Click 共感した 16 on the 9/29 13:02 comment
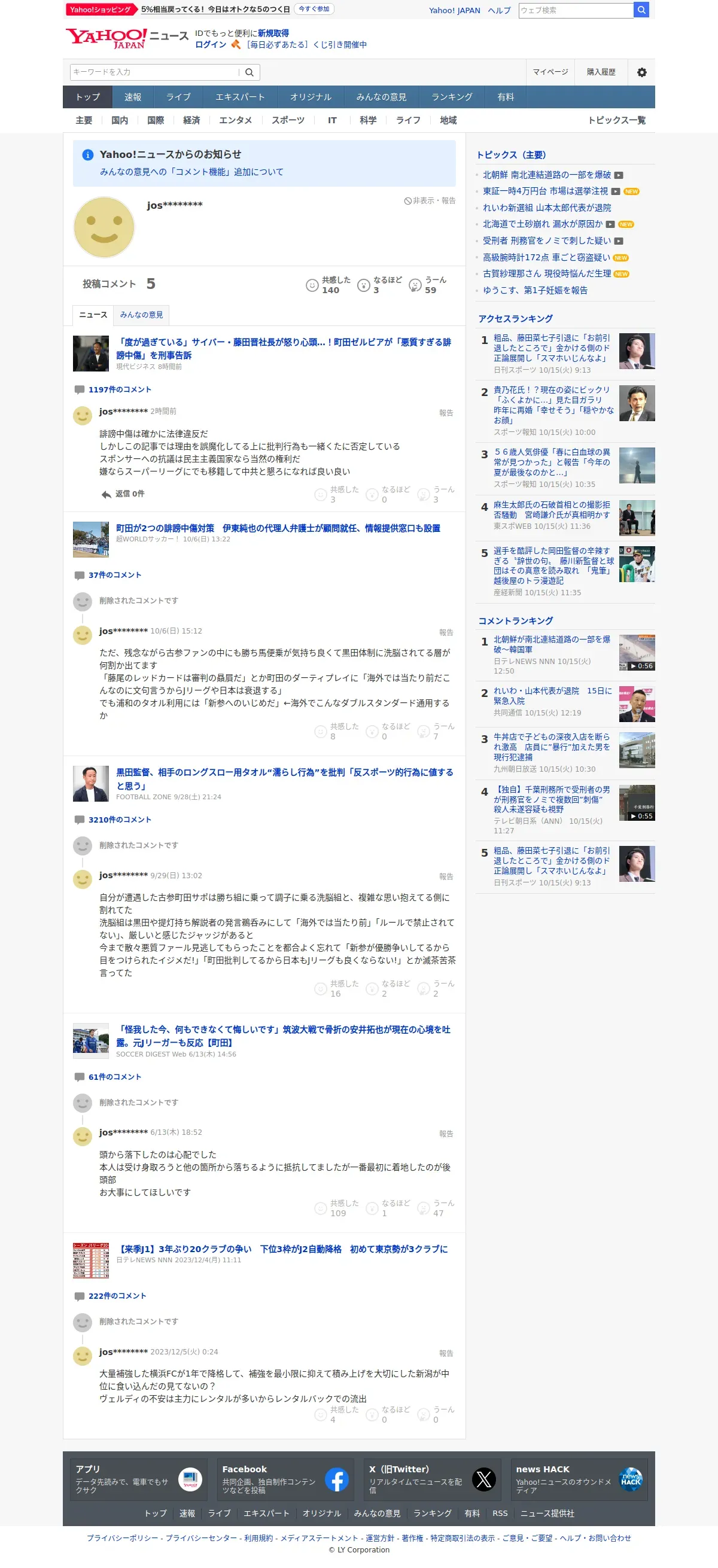Screen dimensions: 718x1568 [x=337, y=988]
